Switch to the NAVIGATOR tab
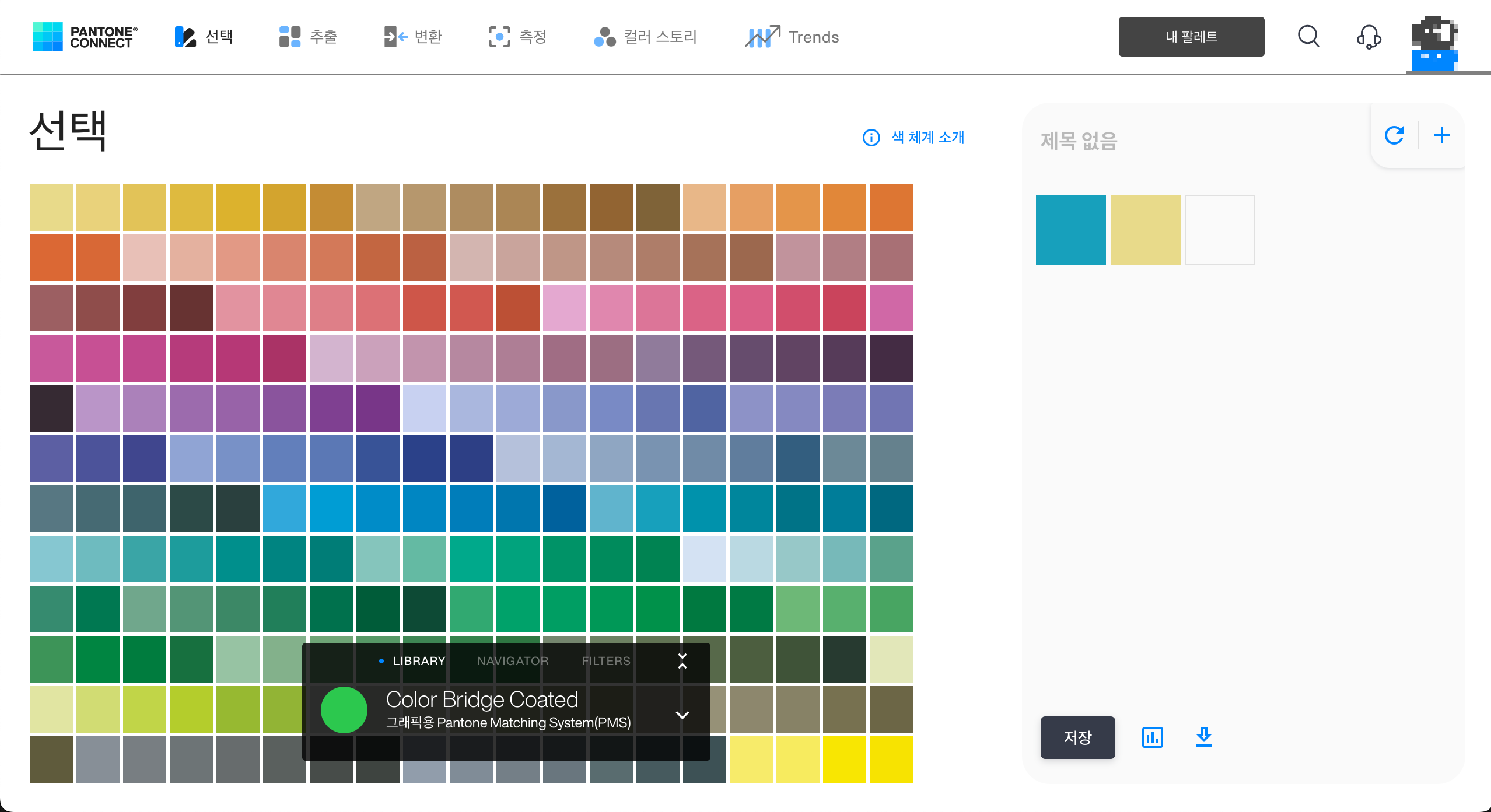 (512, 661)
